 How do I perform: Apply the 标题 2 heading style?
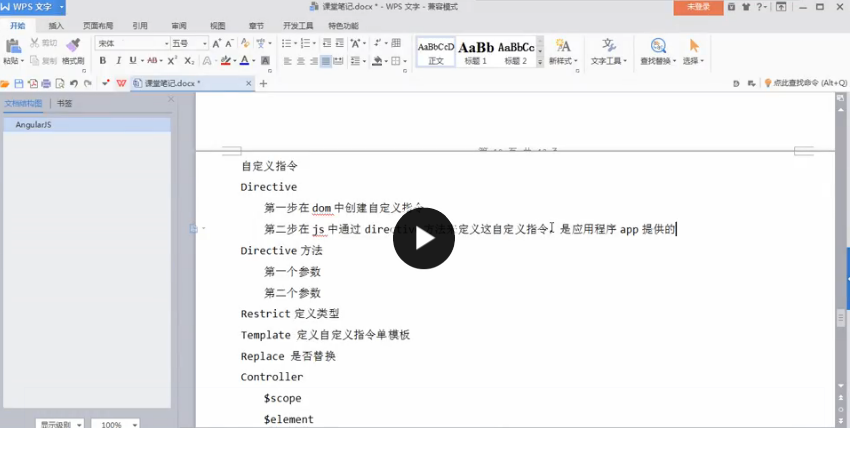(516, 53)
